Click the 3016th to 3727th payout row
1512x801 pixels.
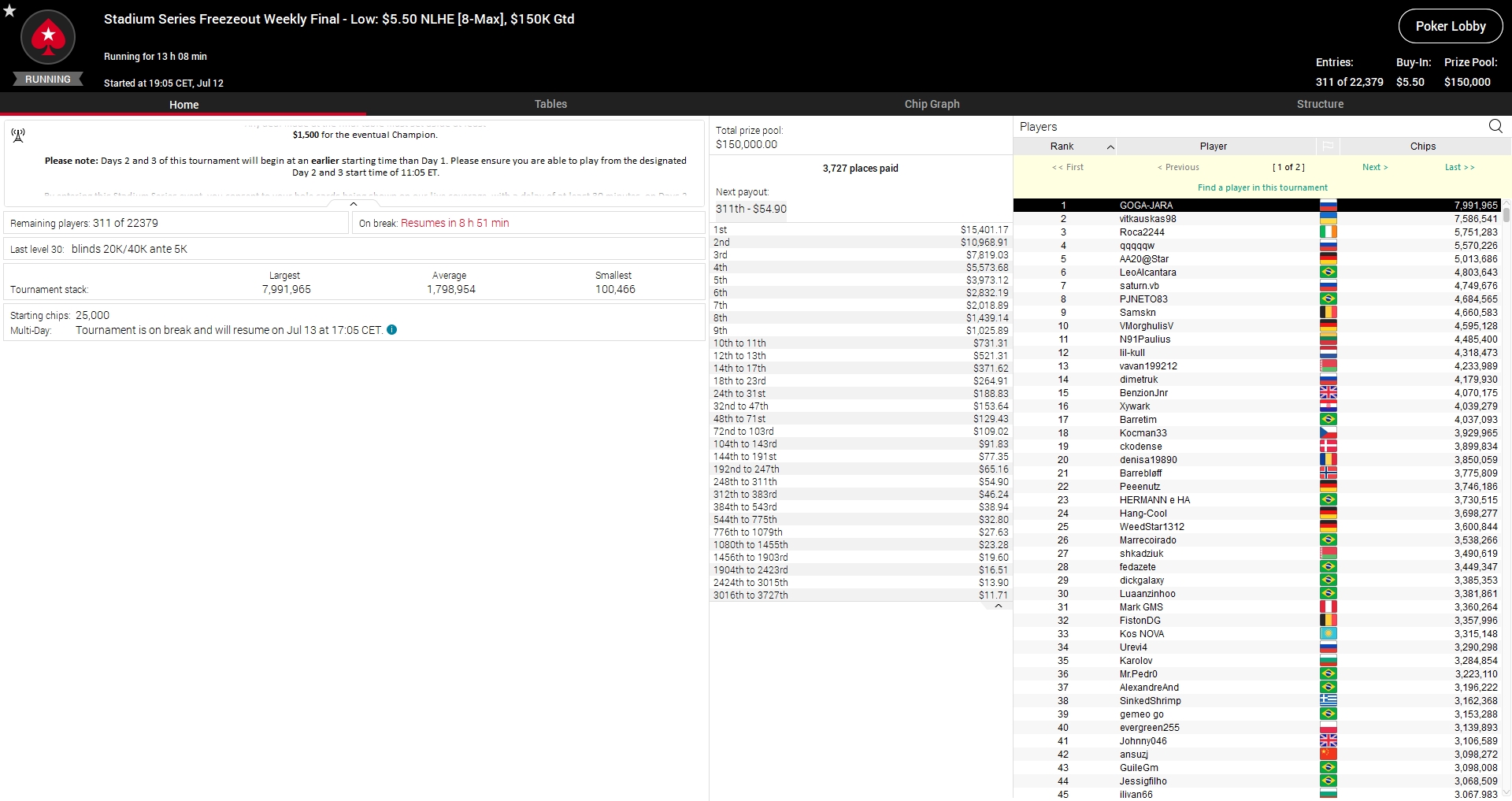[861, 595]
